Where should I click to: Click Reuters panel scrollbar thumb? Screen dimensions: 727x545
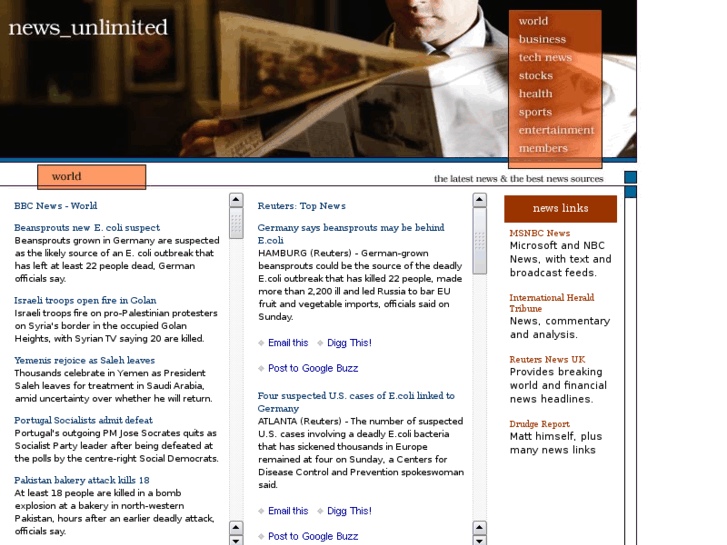[479, 241]
